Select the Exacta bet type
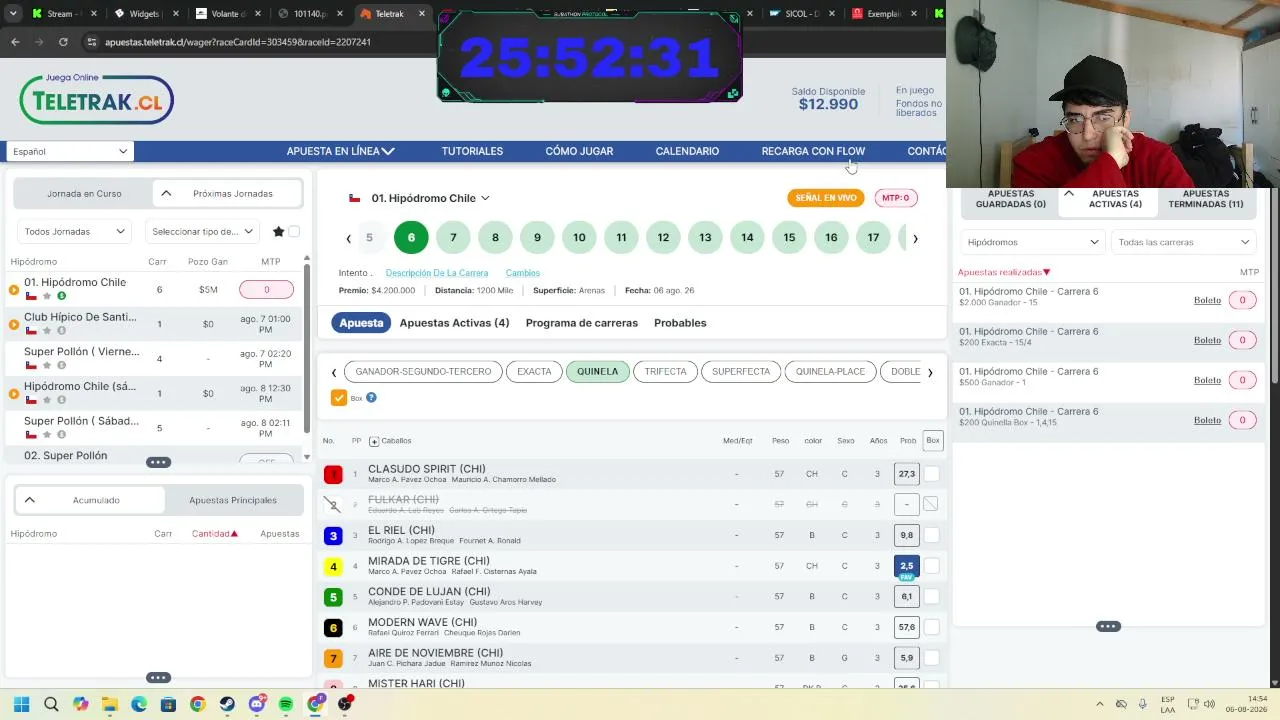The height and width of the screenshot is (720, 1280). point(534,372)
